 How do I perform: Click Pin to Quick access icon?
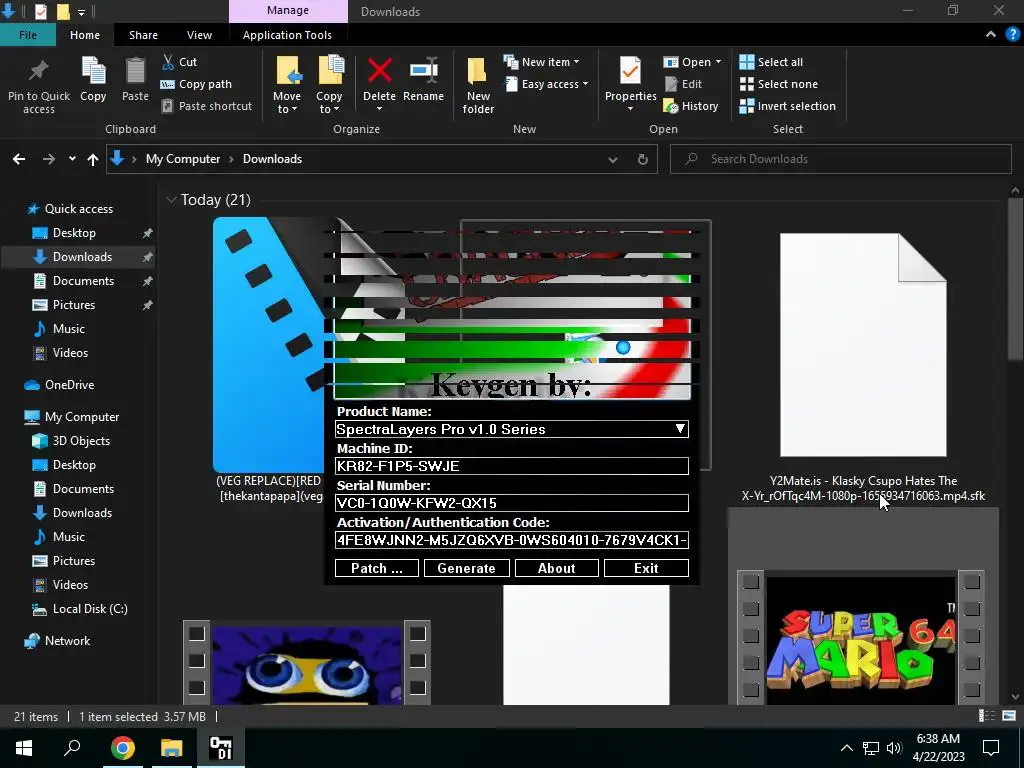[39, 71]
